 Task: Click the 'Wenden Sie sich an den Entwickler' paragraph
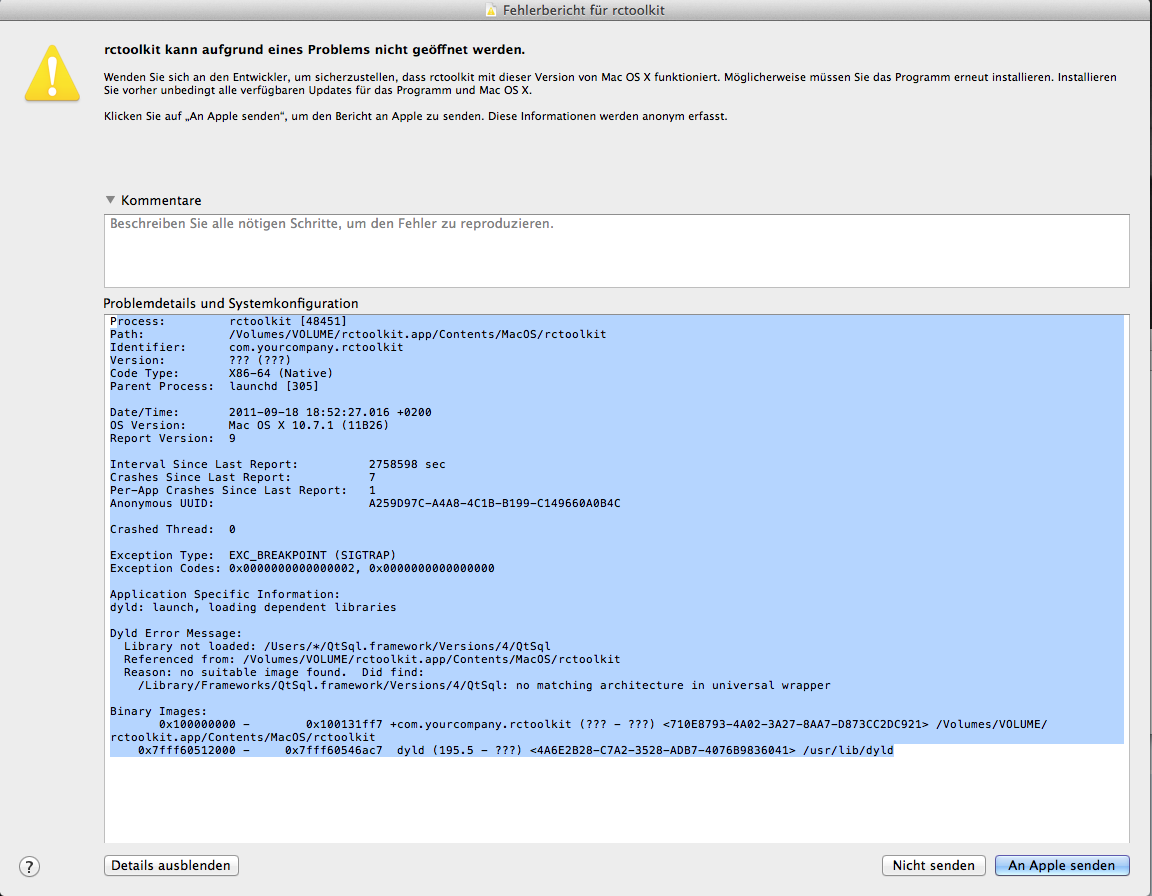[x=610, y=84]
